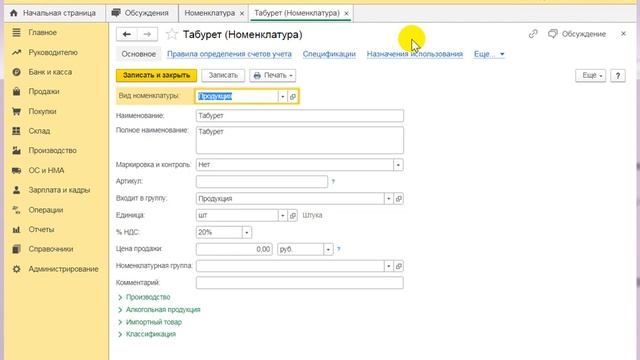The image size is (640, 360).
Task: Open the Номенклатурная группа item with its open icon
Action: click(x=399, y=266)
